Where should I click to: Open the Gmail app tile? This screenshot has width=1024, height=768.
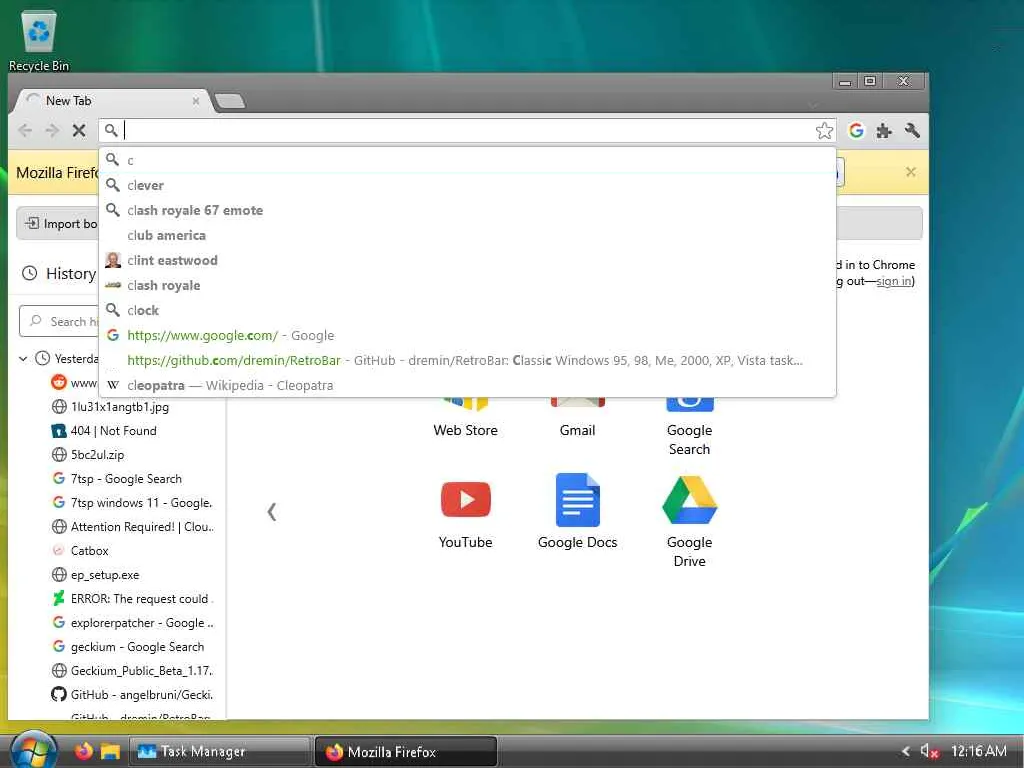577,418
